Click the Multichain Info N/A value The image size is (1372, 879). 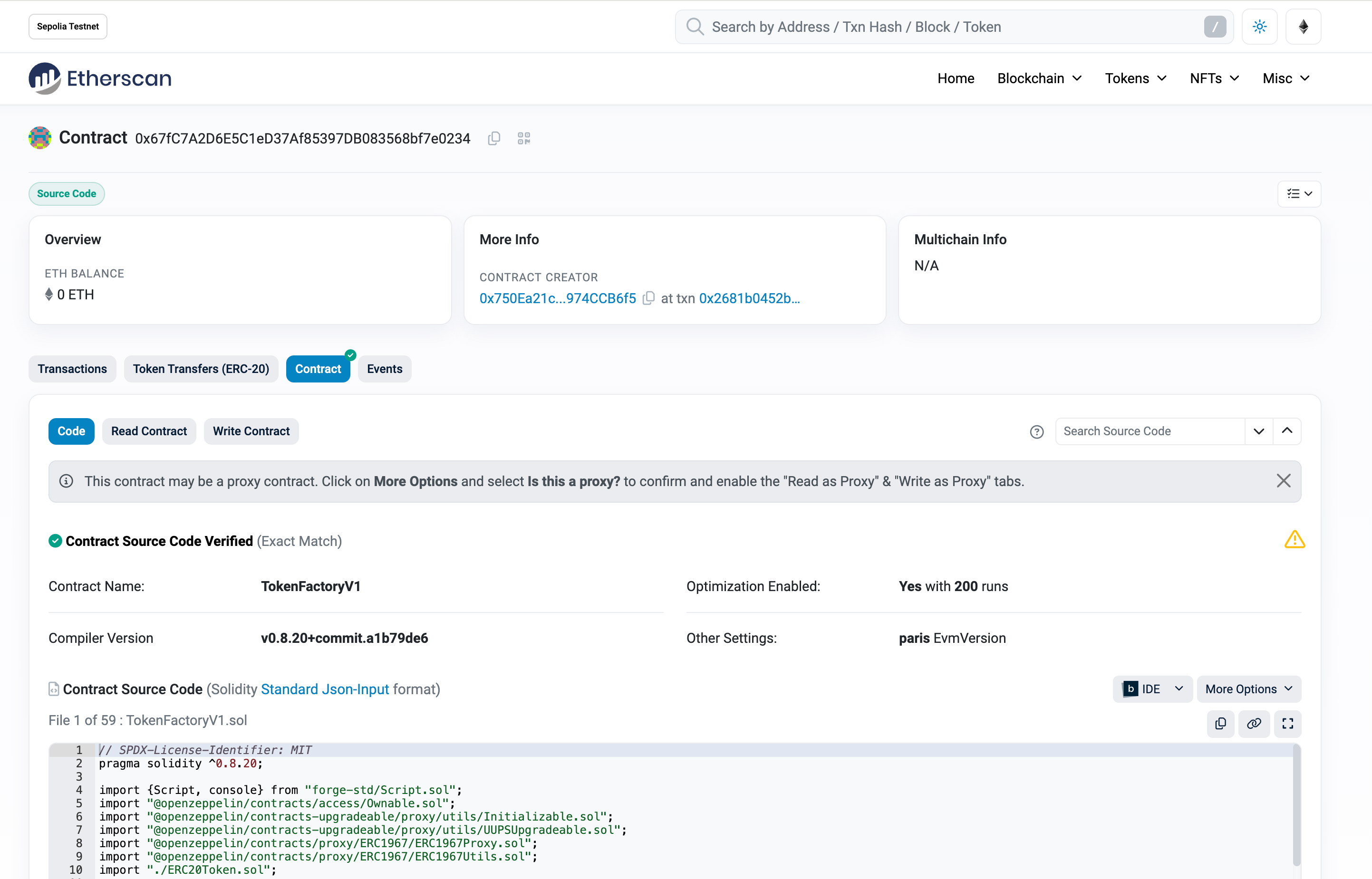pyautogui.click(x=926, y=266)
